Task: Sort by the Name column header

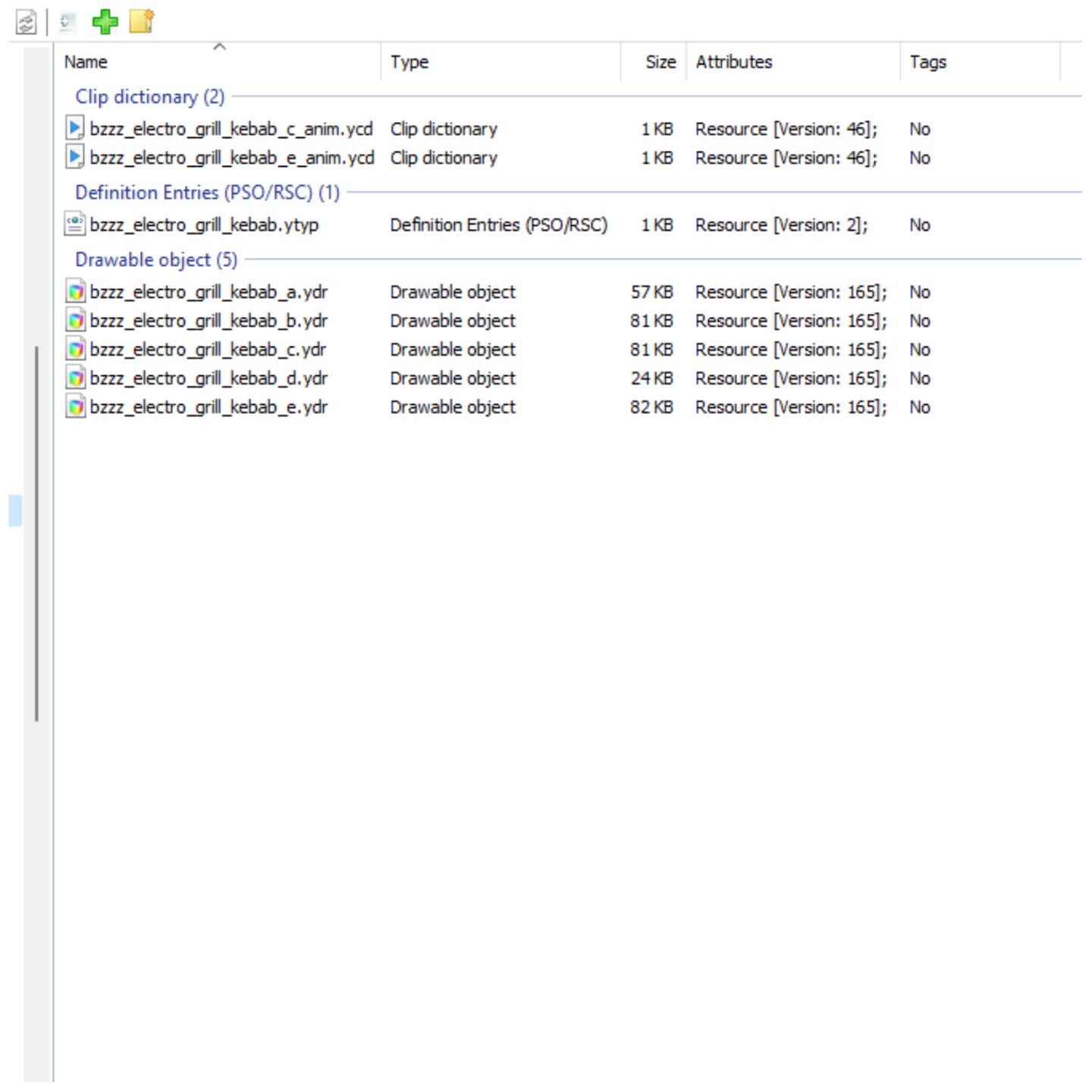Action: coord(218,62)
